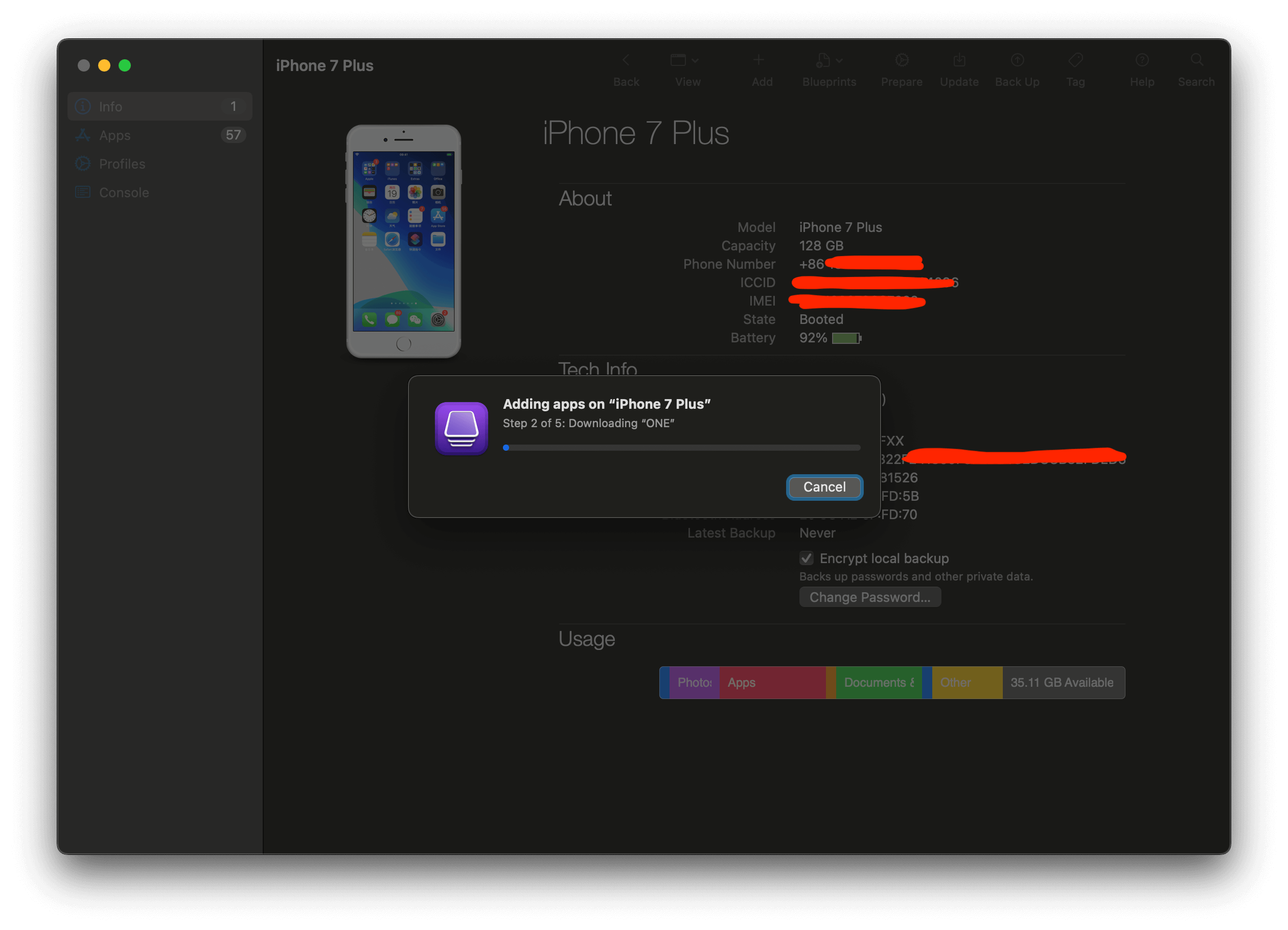This screenshot has height=930, width=1288.
Task: Click the Add plus icon in toolbar
Action: pyautogui.click(x=758, y=60)
